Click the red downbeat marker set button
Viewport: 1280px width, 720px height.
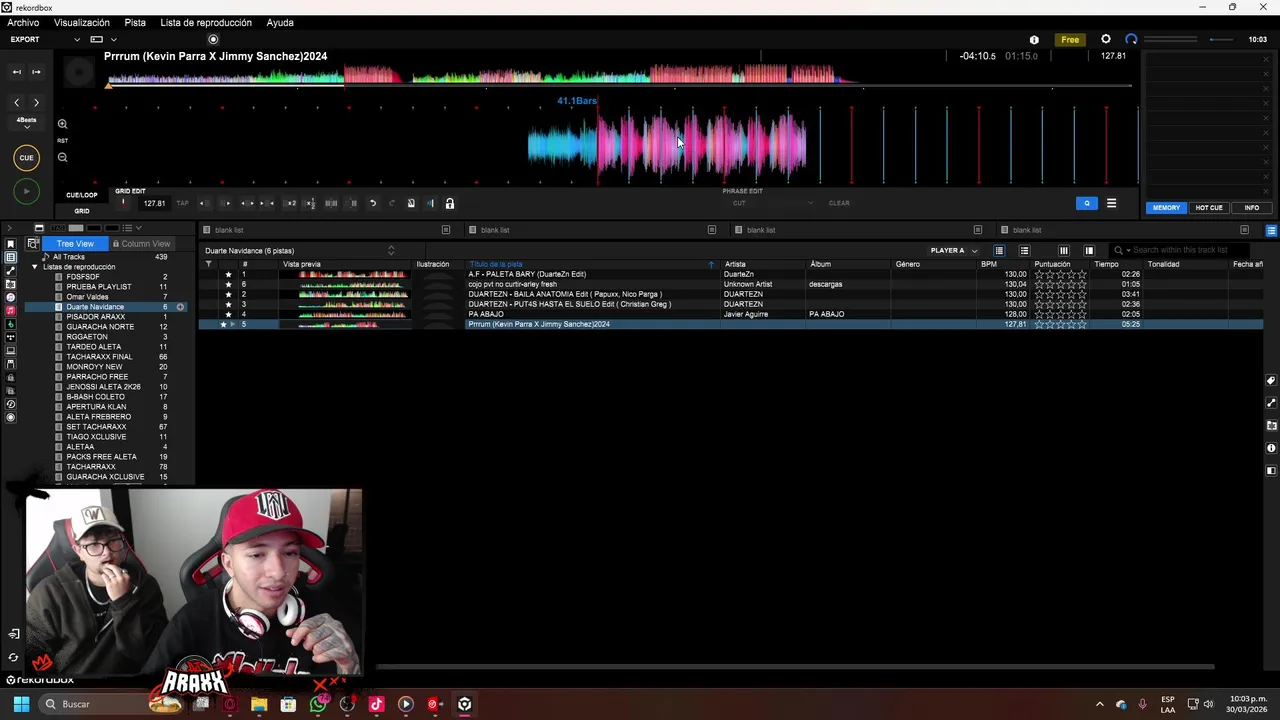123,203
